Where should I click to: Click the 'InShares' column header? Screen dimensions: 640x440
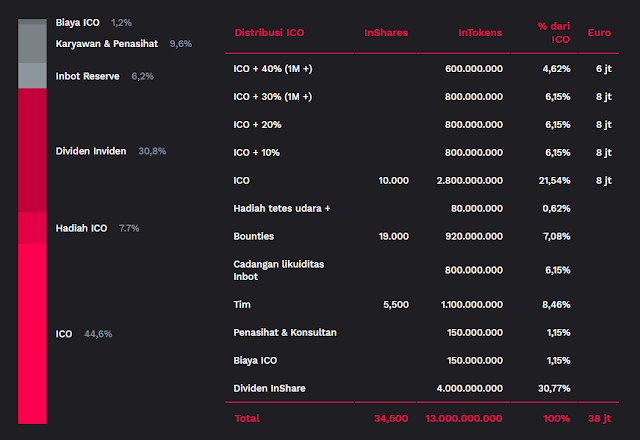[386, 33]
